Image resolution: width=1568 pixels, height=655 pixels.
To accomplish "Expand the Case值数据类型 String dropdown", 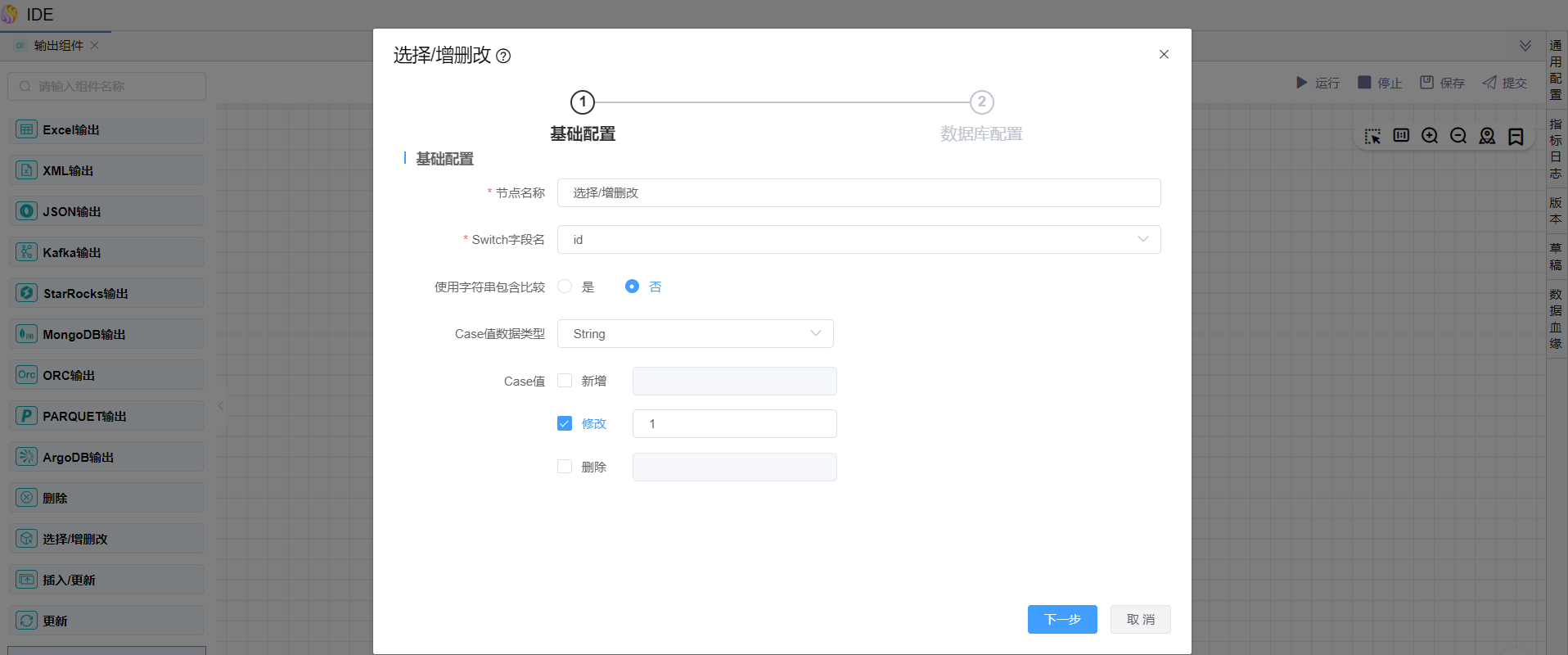I will pos(695,334).
